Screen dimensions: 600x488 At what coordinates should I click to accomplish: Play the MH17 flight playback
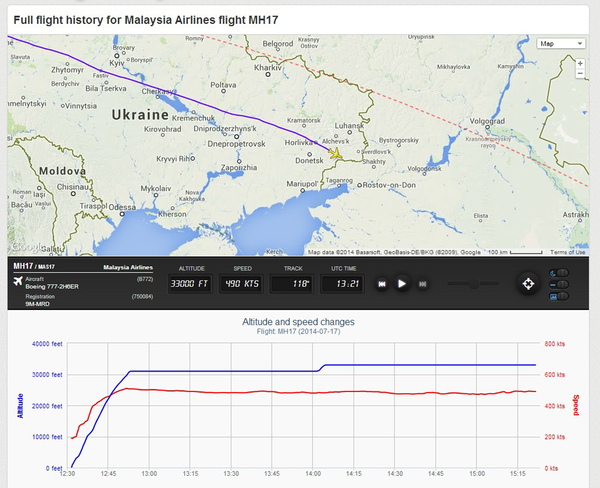pyautogui.click(x=402, y=284)
